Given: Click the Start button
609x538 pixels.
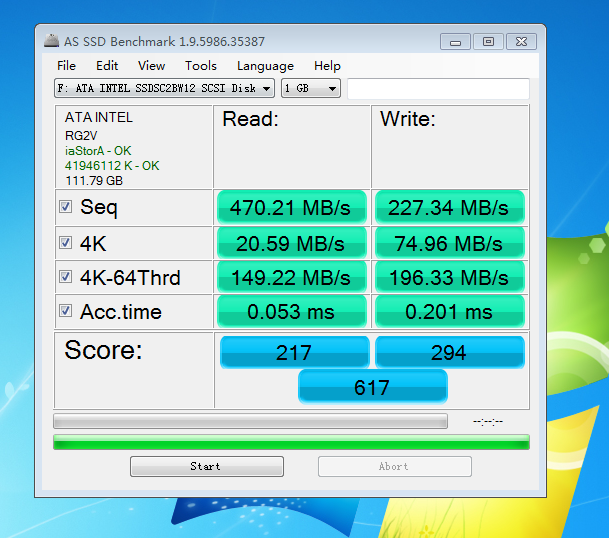Looking at the screenshot, I should [x=207, y=466].
